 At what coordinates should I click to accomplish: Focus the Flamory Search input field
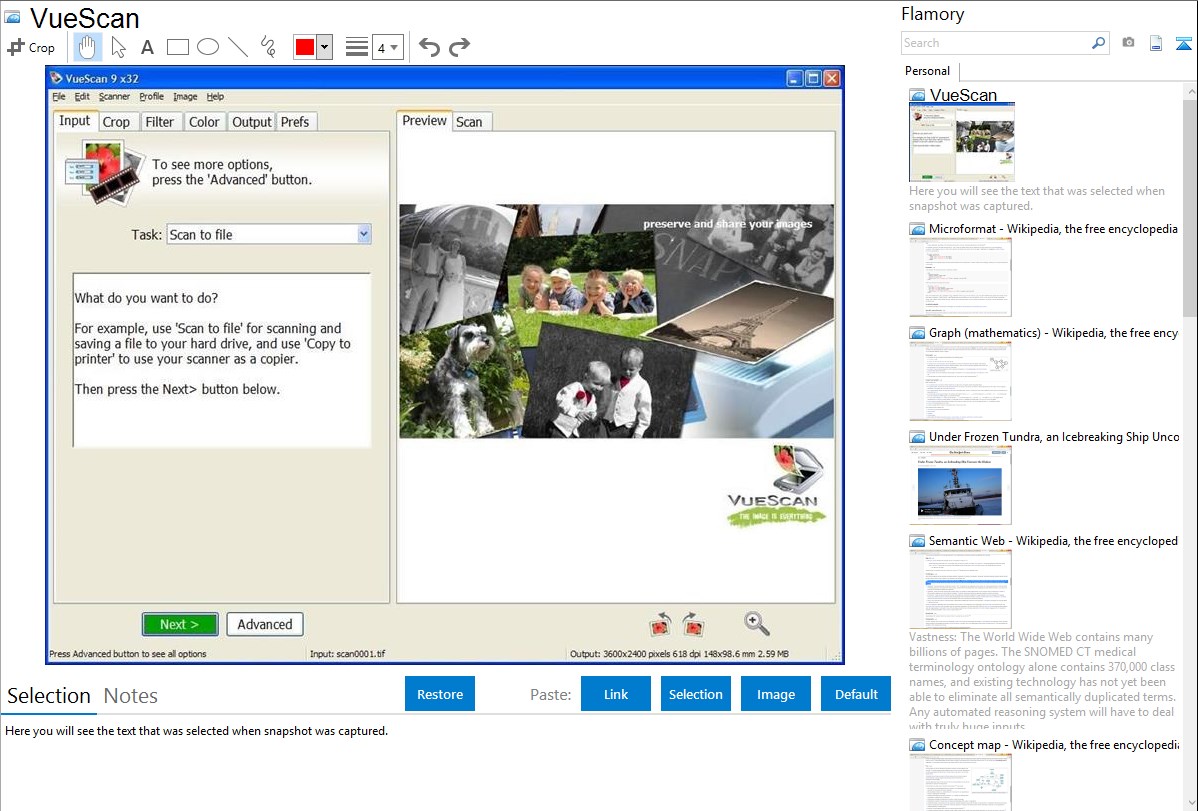(x=995, y=43)
